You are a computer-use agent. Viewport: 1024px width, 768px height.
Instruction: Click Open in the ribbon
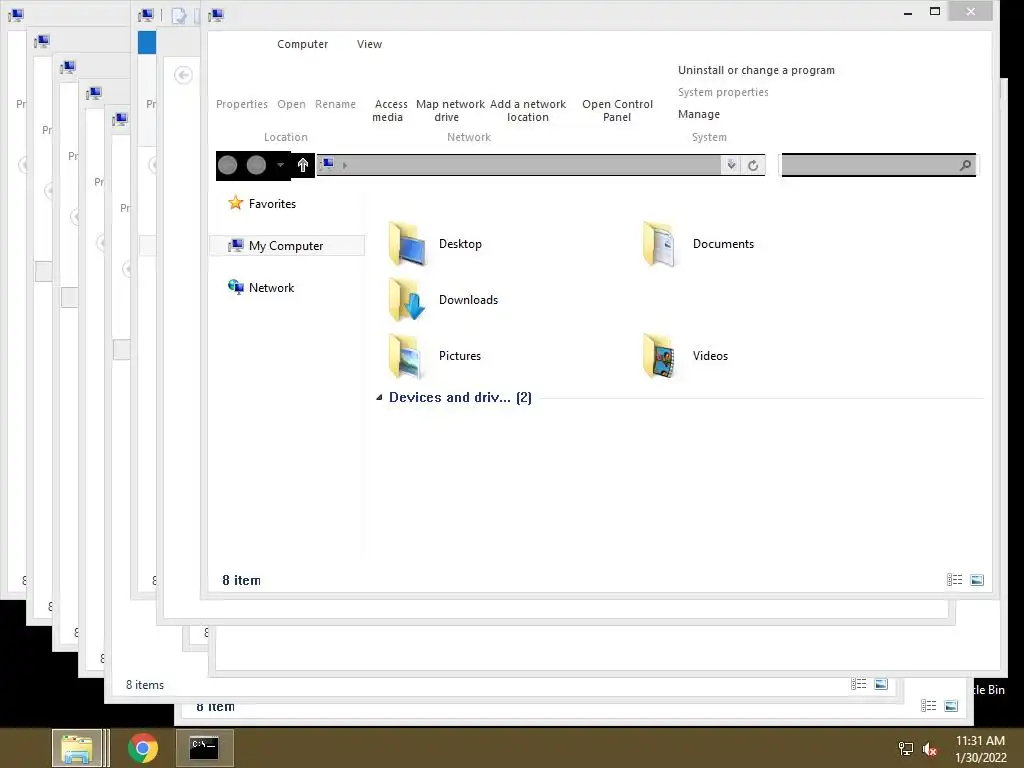(291, 104)
